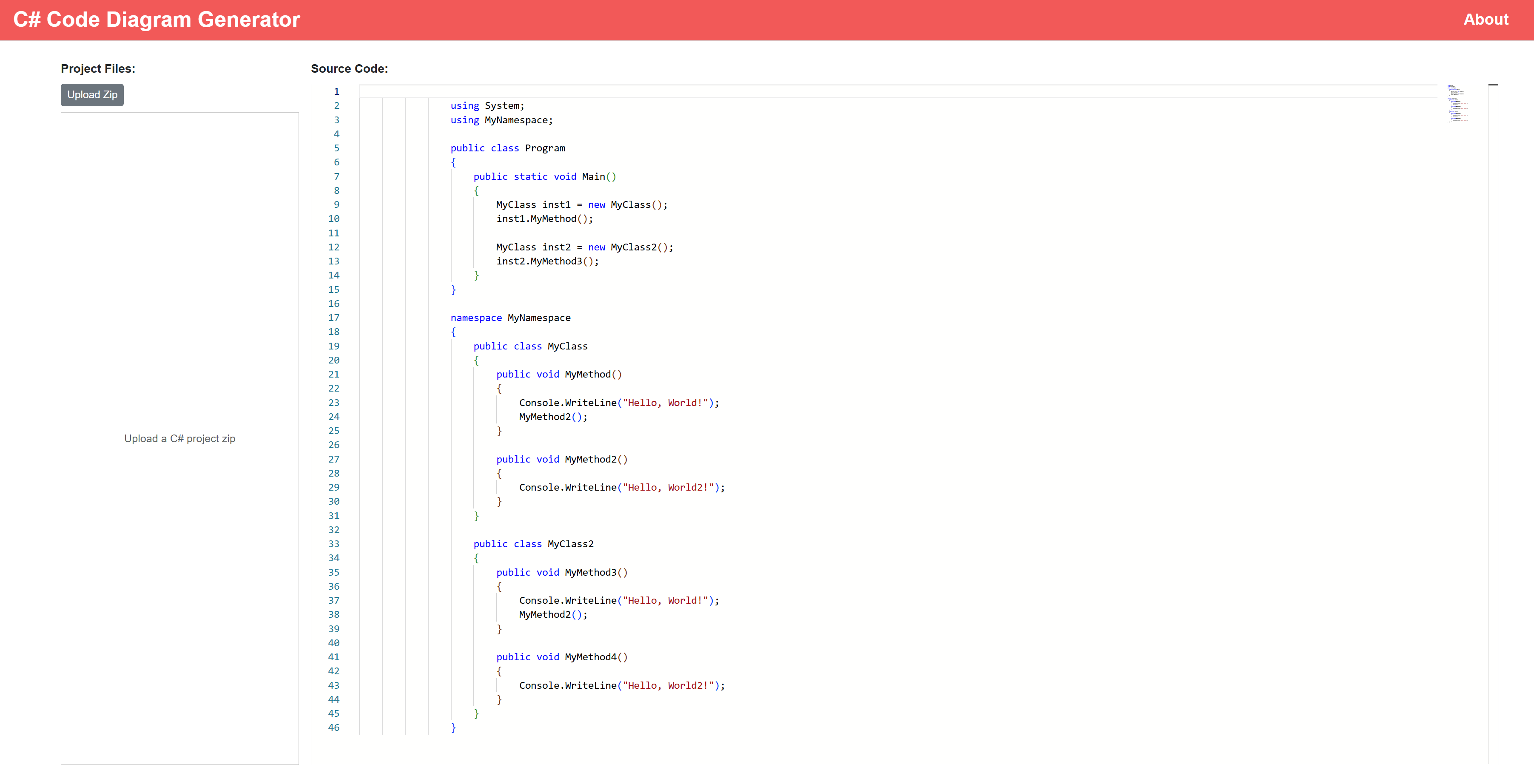Click 'public void MyMethod4()' declaration

coord(562,657)
